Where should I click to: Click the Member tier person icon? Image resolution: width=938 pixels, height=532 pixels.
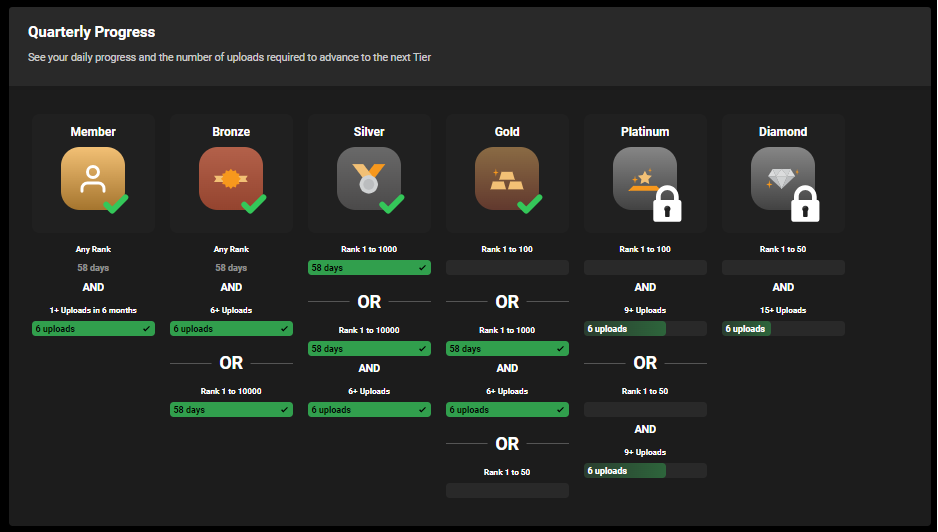point(92,178)
